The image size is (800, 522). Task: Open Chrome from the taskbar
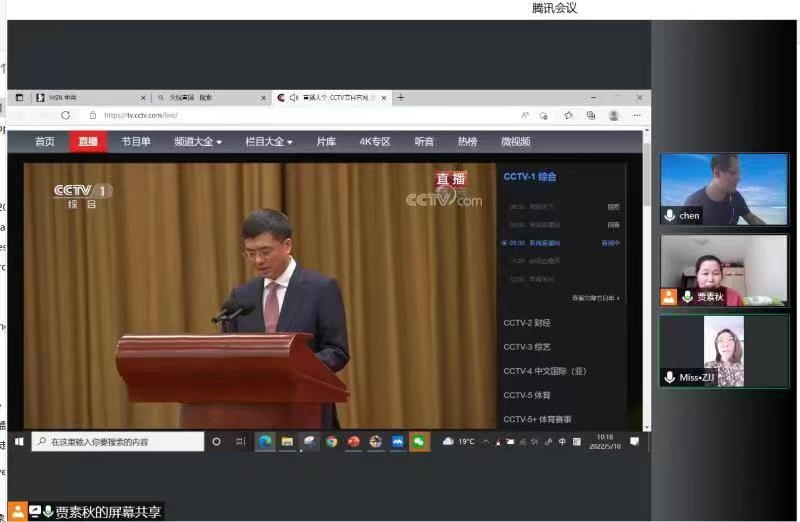[331, 441]
